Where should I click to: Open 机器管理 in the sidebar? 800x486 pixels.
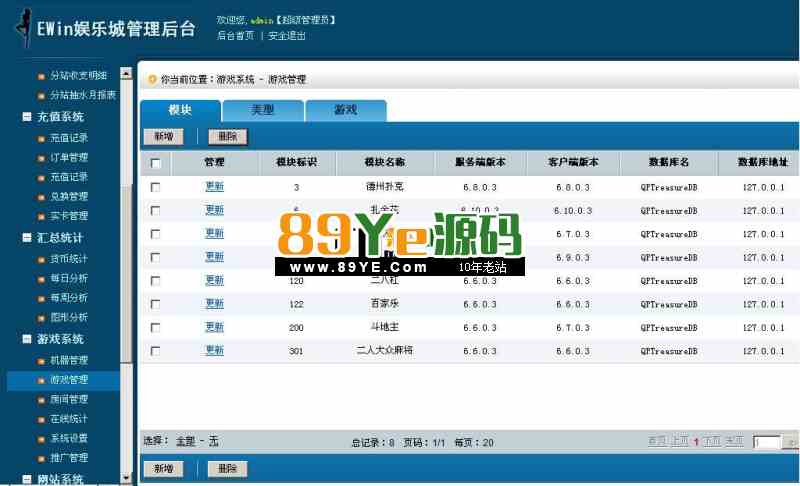click(x=69, y=361)
